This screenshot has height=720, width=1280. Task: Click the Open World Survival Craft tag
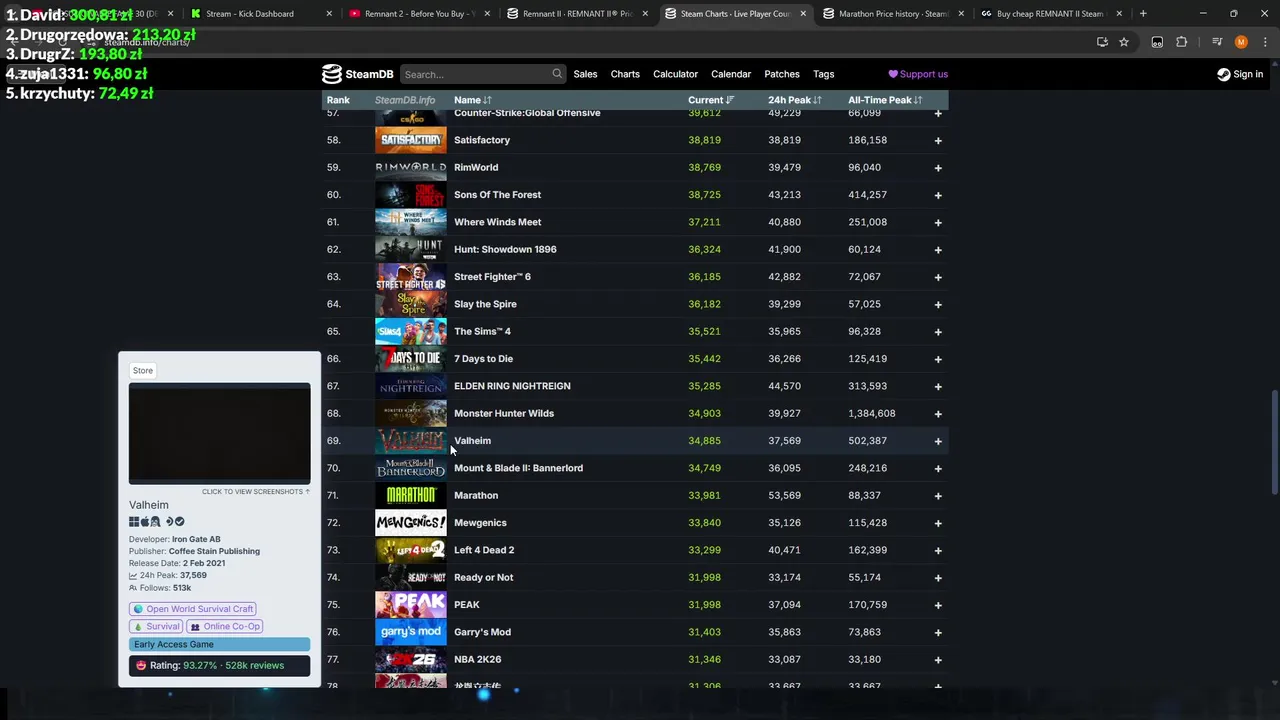(193, 609)
